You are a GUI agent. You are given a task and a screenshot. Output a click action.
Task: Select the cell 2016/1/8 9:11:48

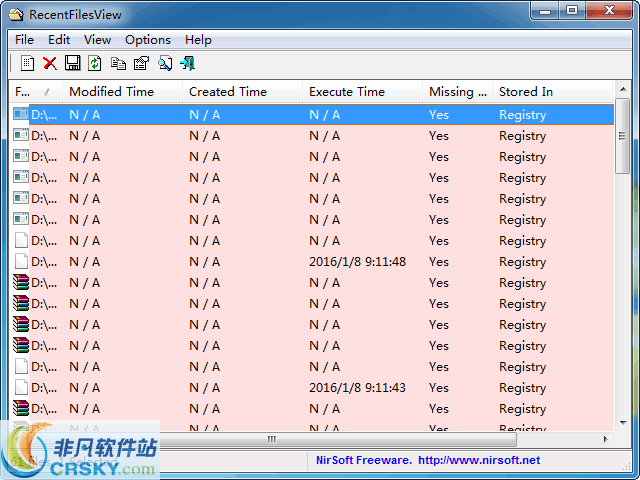[358, 262]
